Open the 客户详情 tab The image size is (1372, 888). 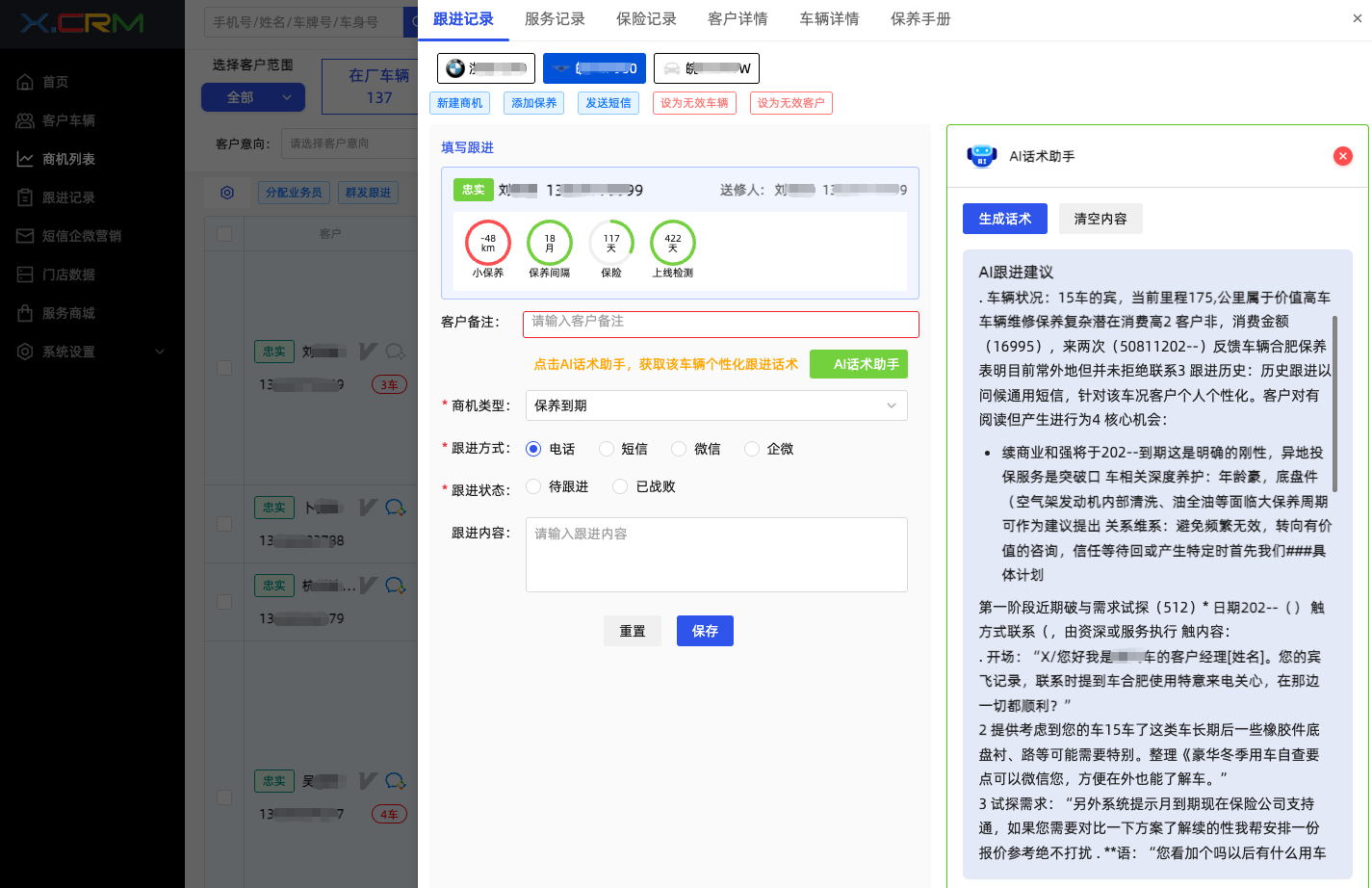click(738, 19)
